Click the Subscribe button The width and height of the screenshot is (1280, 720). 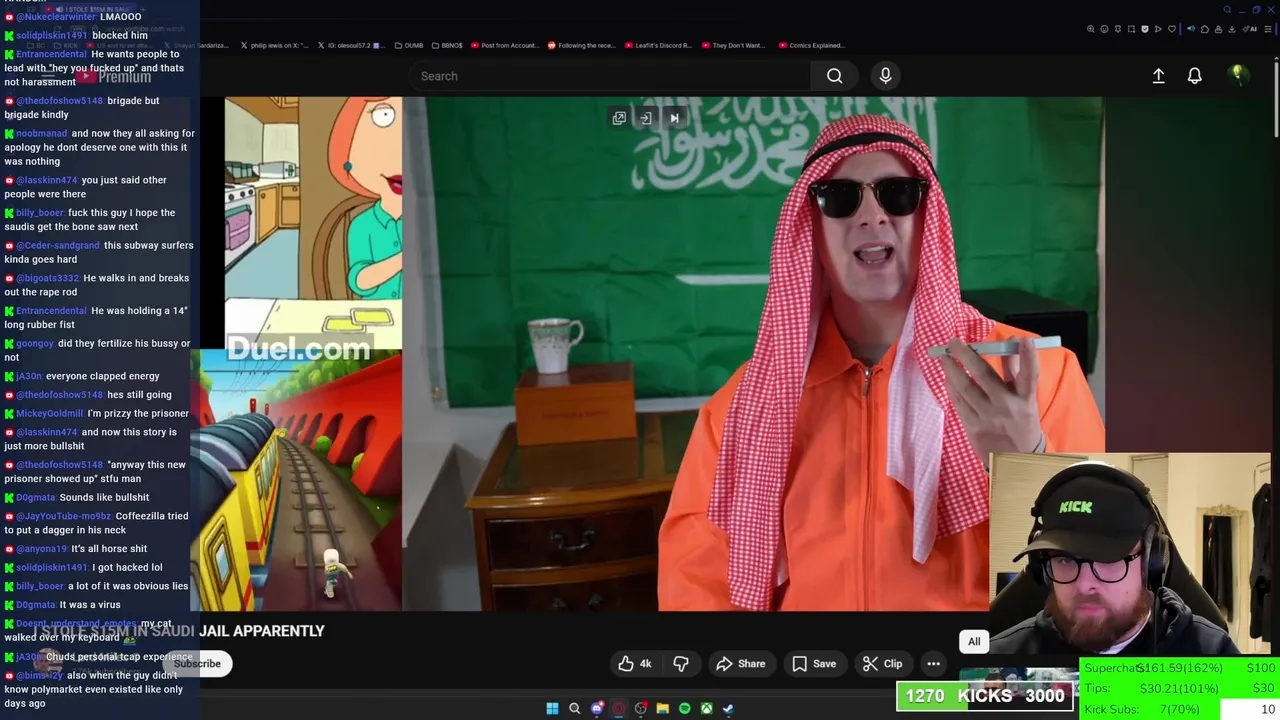[x=197, y=664]
